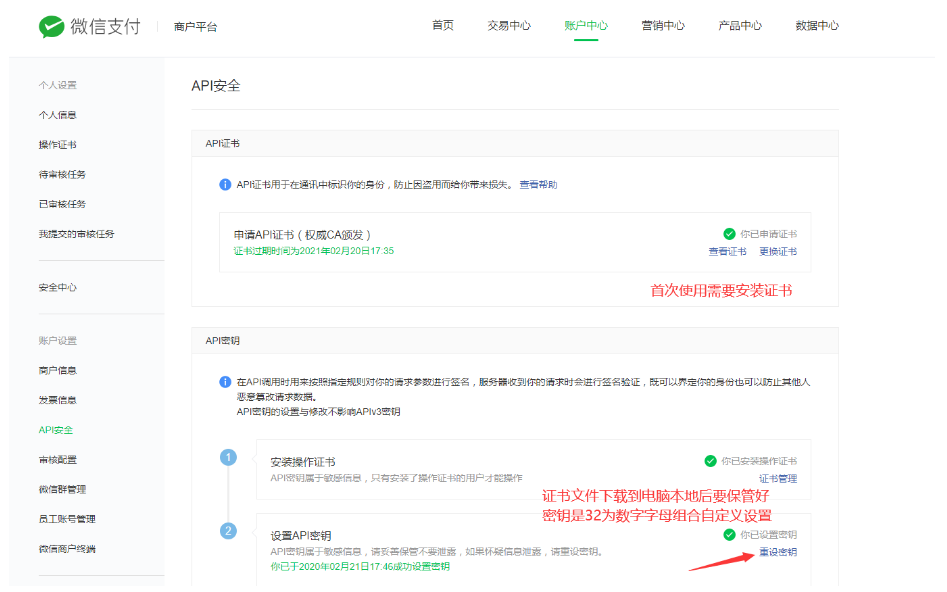Click the 你已于2020年02月21日 key set success text

tap(360, 566)
